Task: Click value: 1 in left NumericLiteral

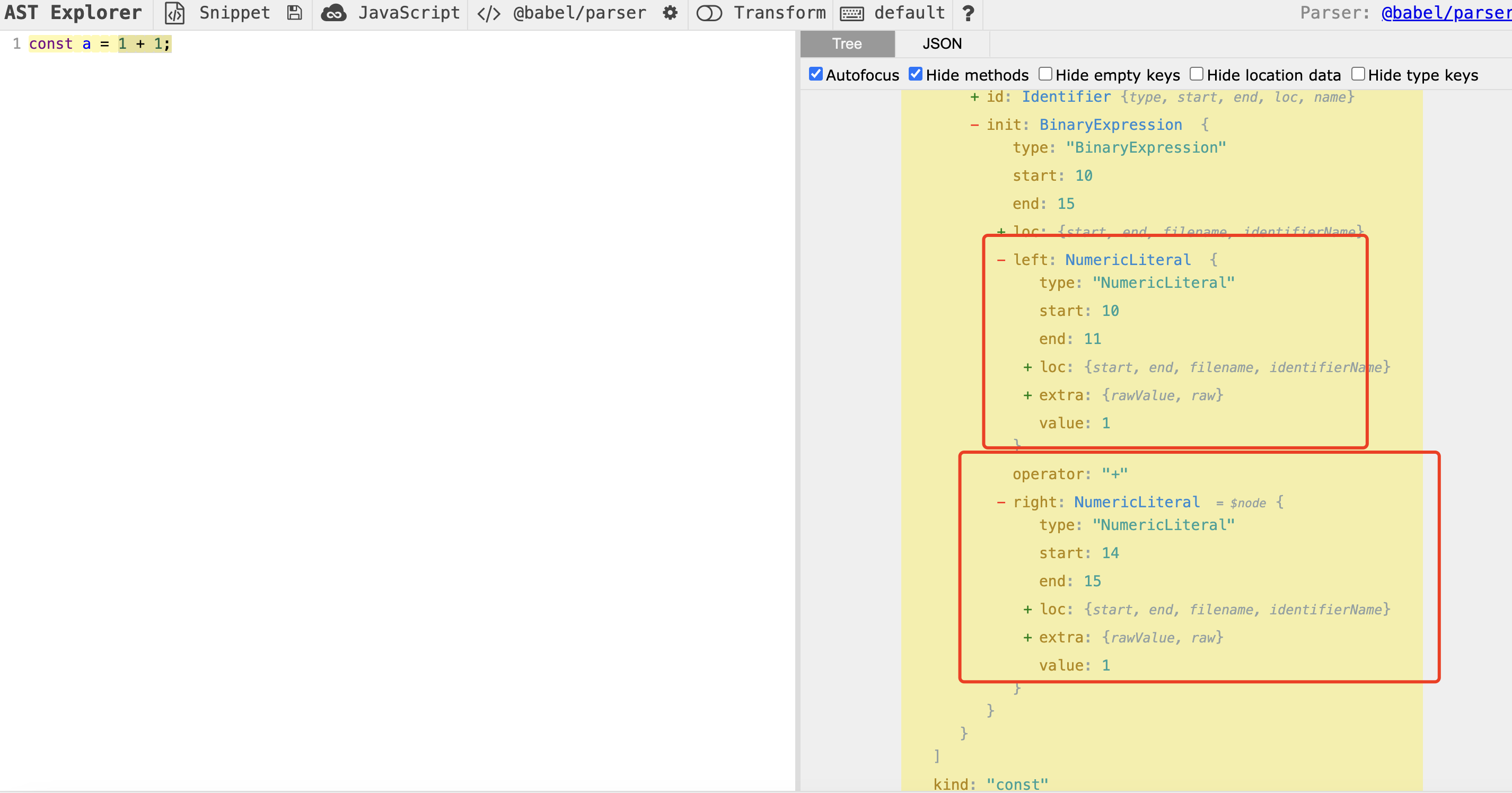Action: click(x=1074, y=424)
